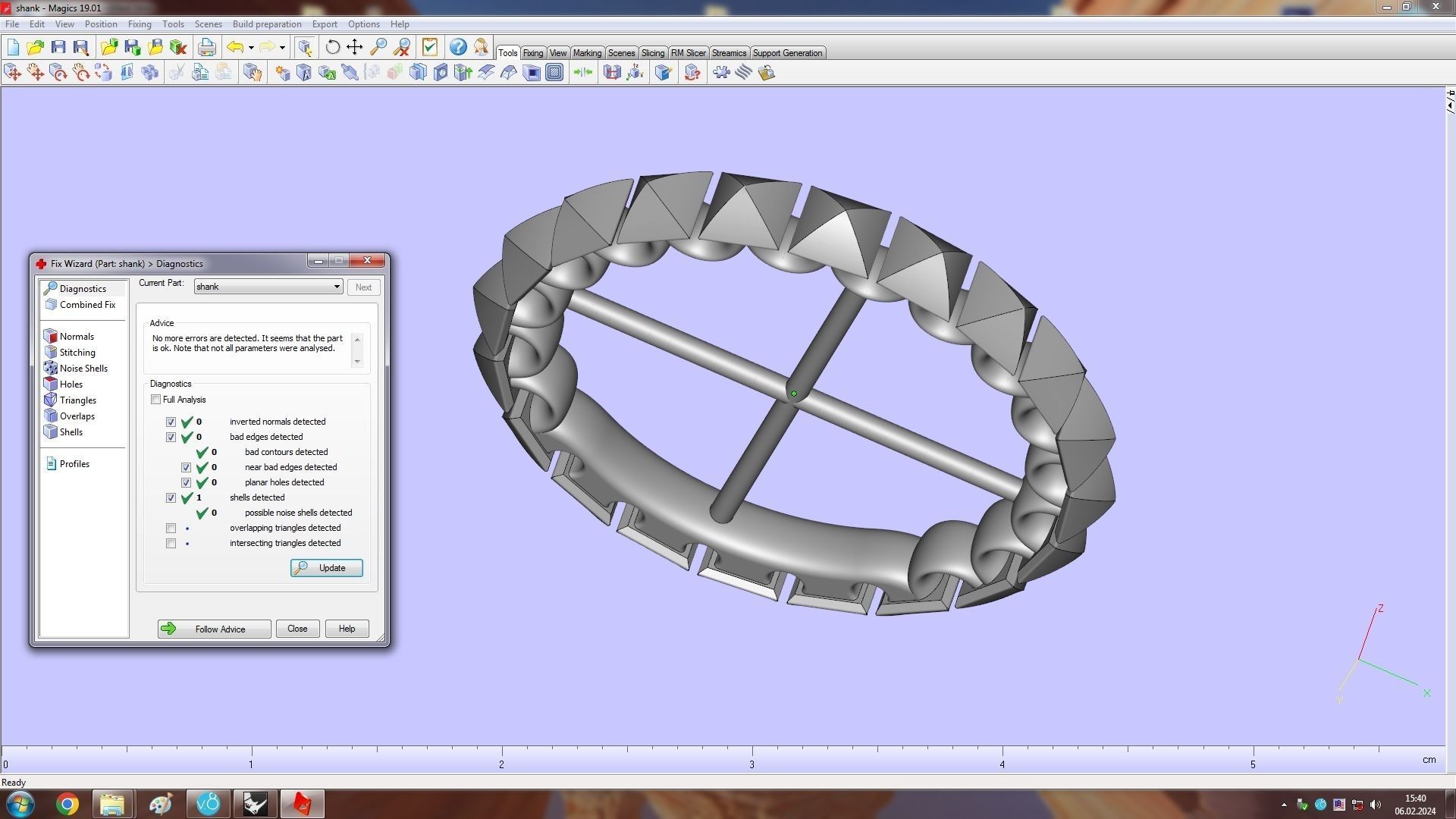Click the Follow Advice button
The height and width of the screenshot is (819, 1456).
pyautogui.click(x=214, y=629)
